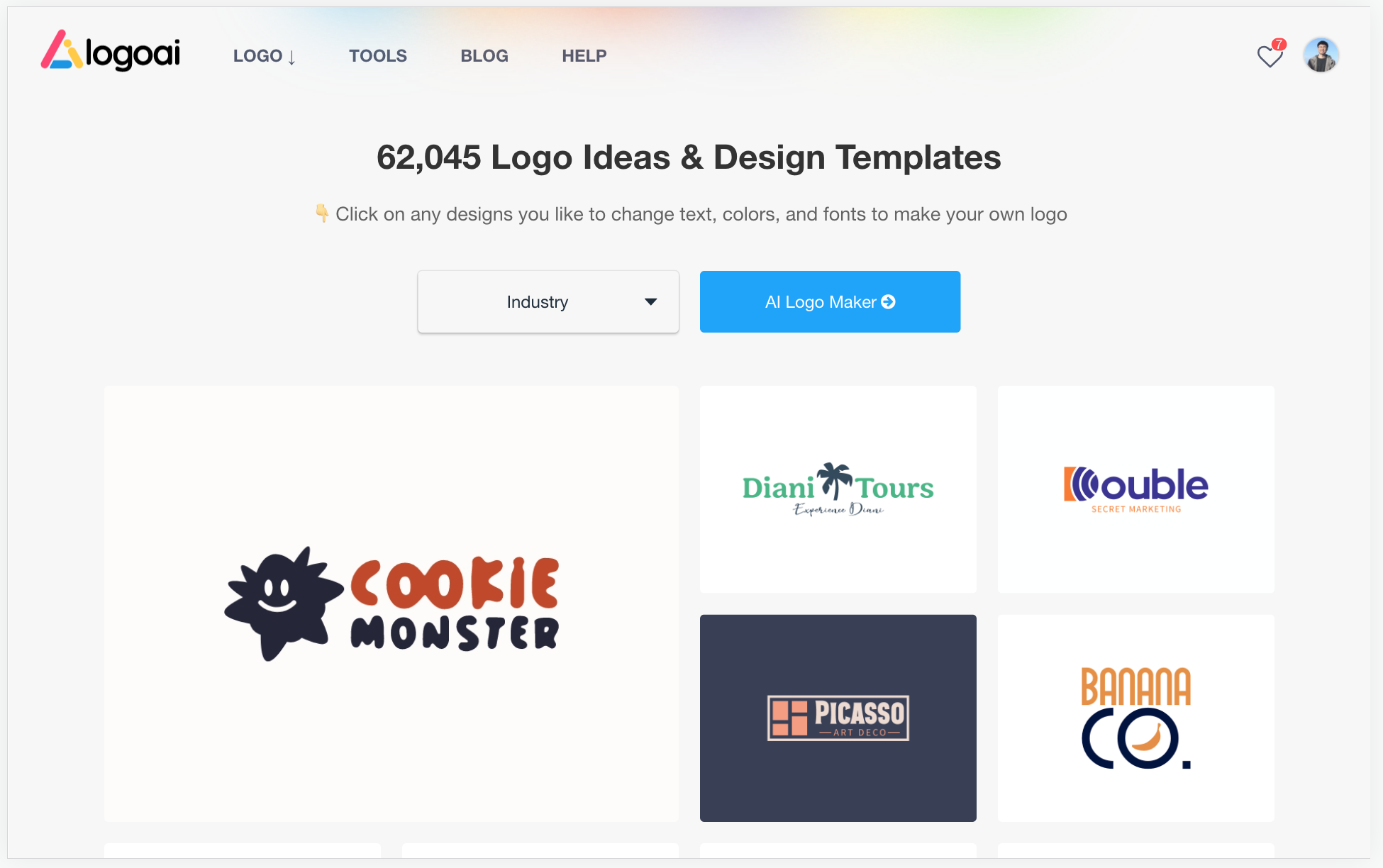Select the Double Secret Marketing logo template
The height and width of the screenshot is (868, 1383).
[x=1135, y=489]
